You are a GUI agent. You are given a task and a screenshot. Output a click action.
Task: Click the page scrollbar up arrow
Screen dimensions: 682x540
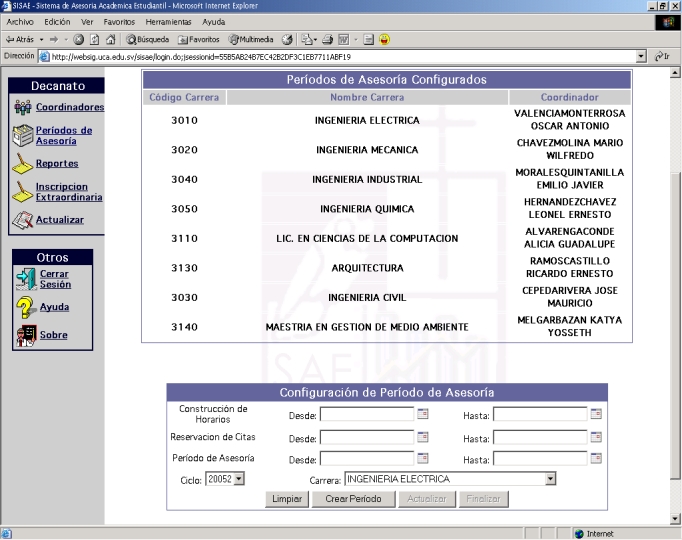coord(675,73)
